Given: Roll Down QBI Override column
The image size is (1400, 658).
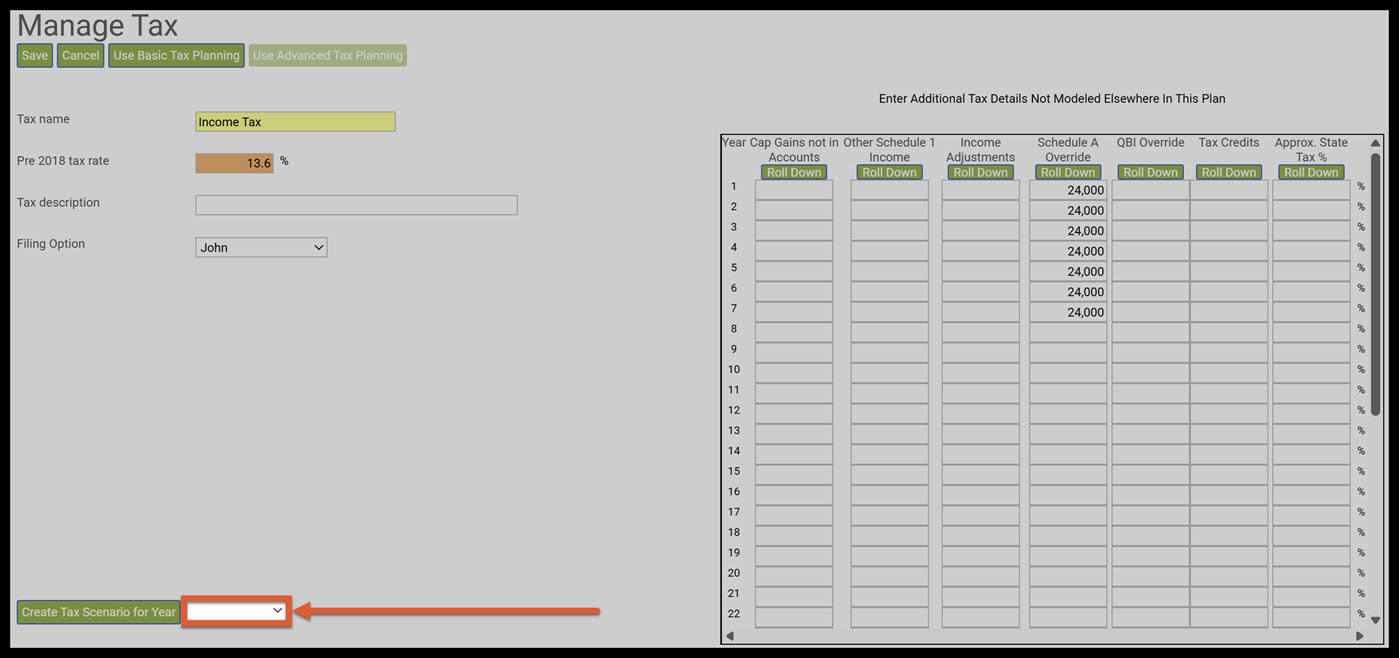Looking at the screenshot, I should pyautogui.click(x=1150, y=172).
